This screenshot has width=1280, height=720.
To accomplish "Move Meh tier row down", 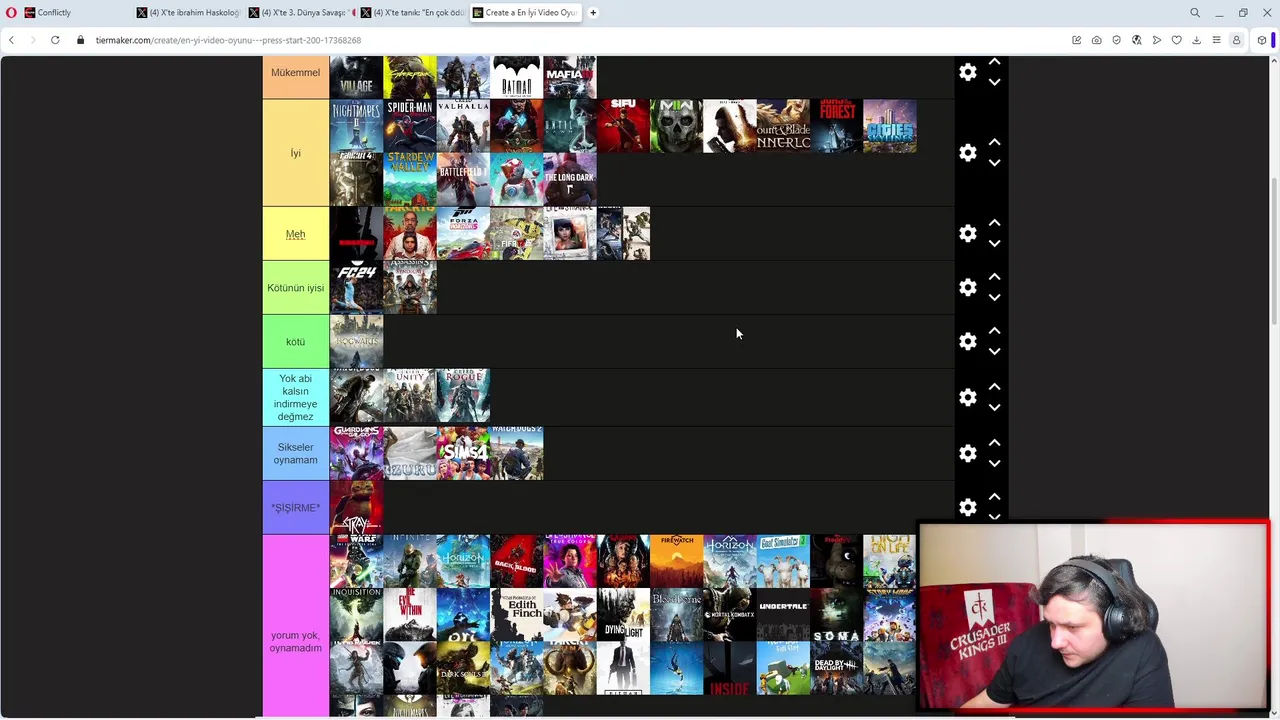I will pos(994,243).
